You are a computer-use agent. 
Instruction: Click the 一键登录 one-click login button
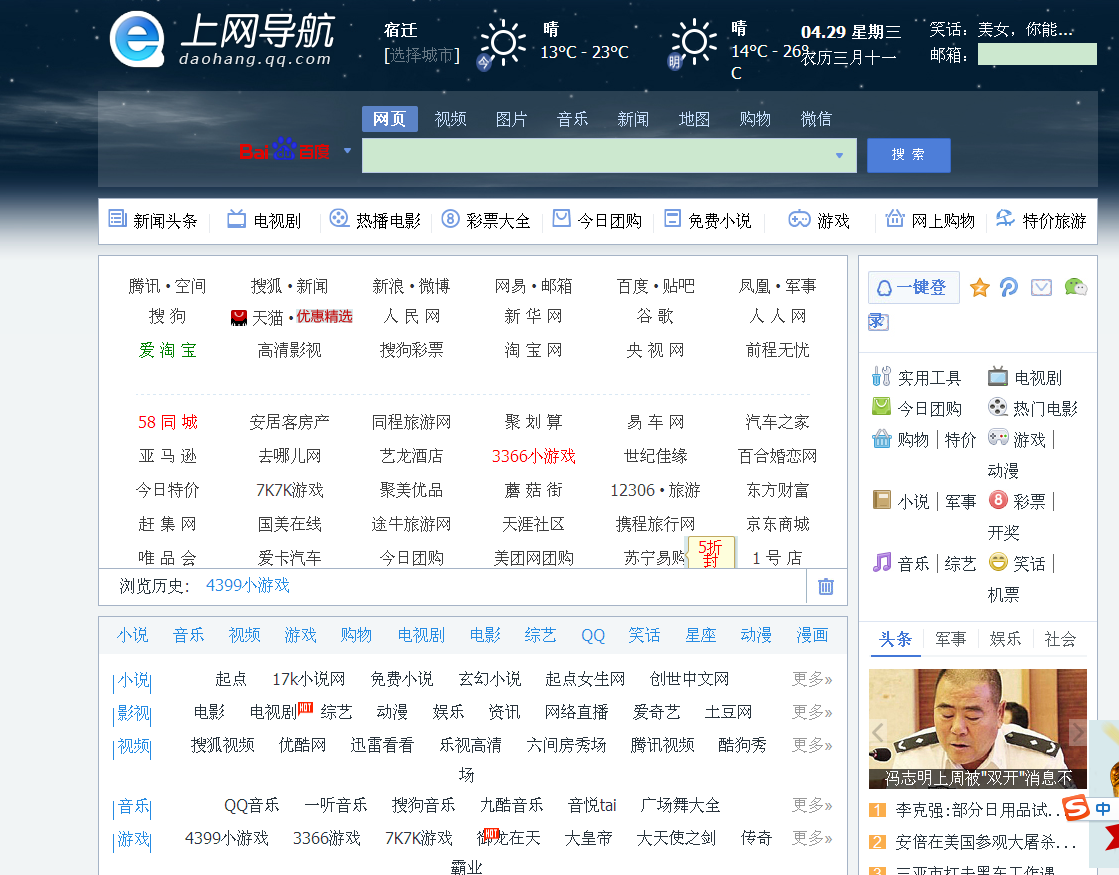(913, 288)
